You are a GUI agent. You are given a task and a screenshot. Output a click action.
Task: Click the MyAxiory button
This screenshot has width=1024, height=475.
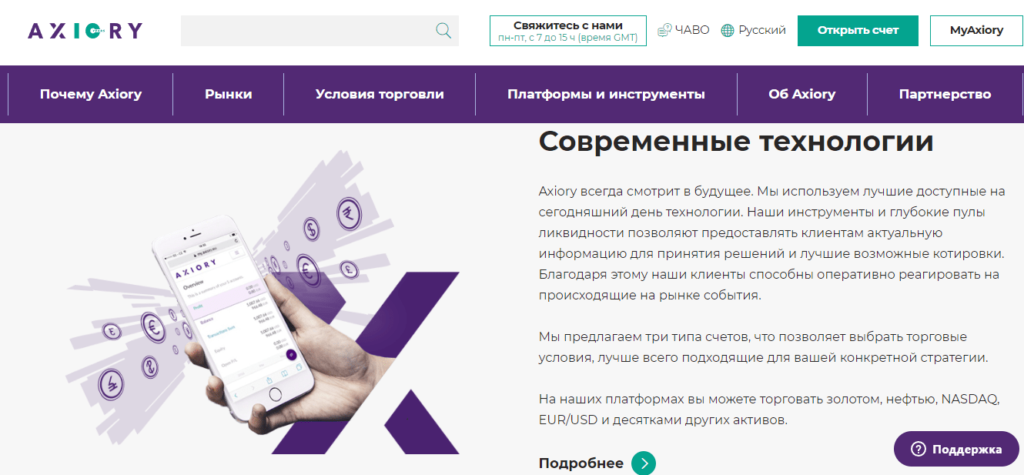(976, 31)
